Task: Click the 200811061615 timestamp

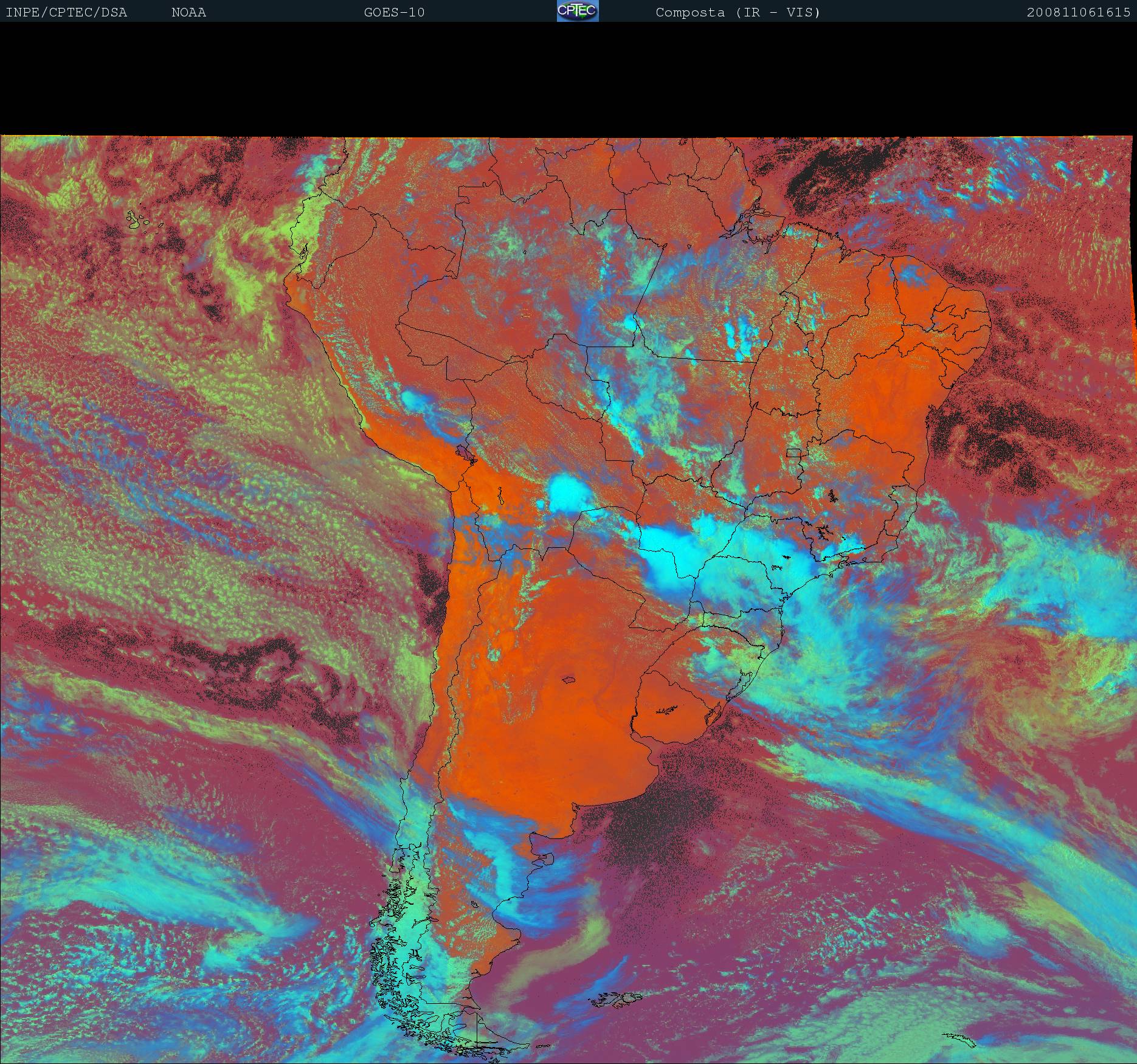Action: pyautogui.click(x=1078, y=13)
